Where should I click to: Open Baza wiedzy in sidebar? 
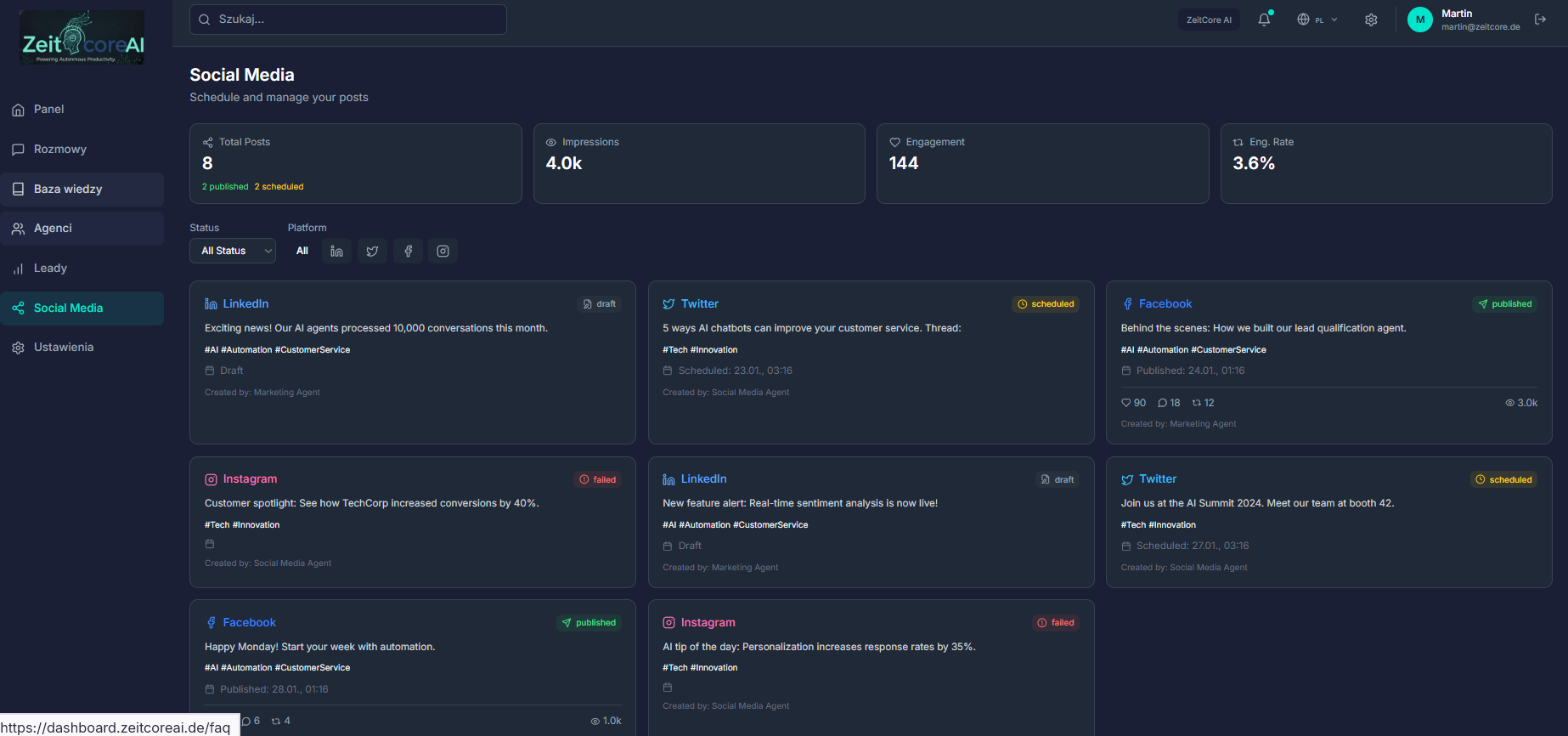pyautogui.click(x=68, y=189)
